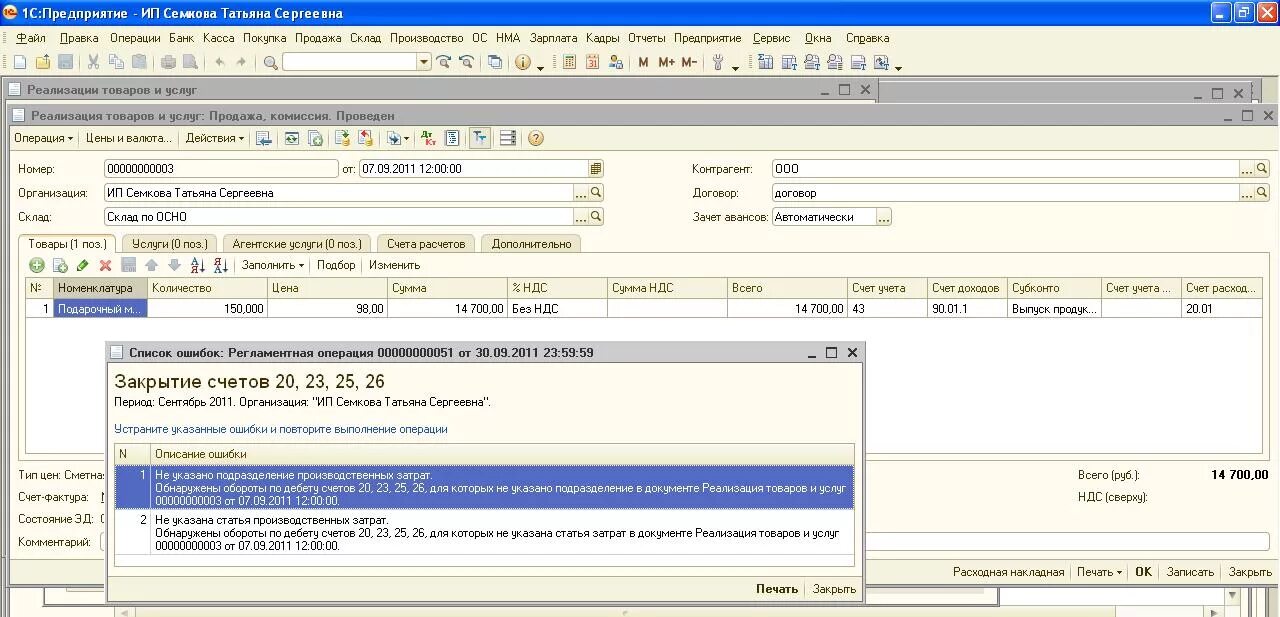Open the Файл menu

pos(31,38)
